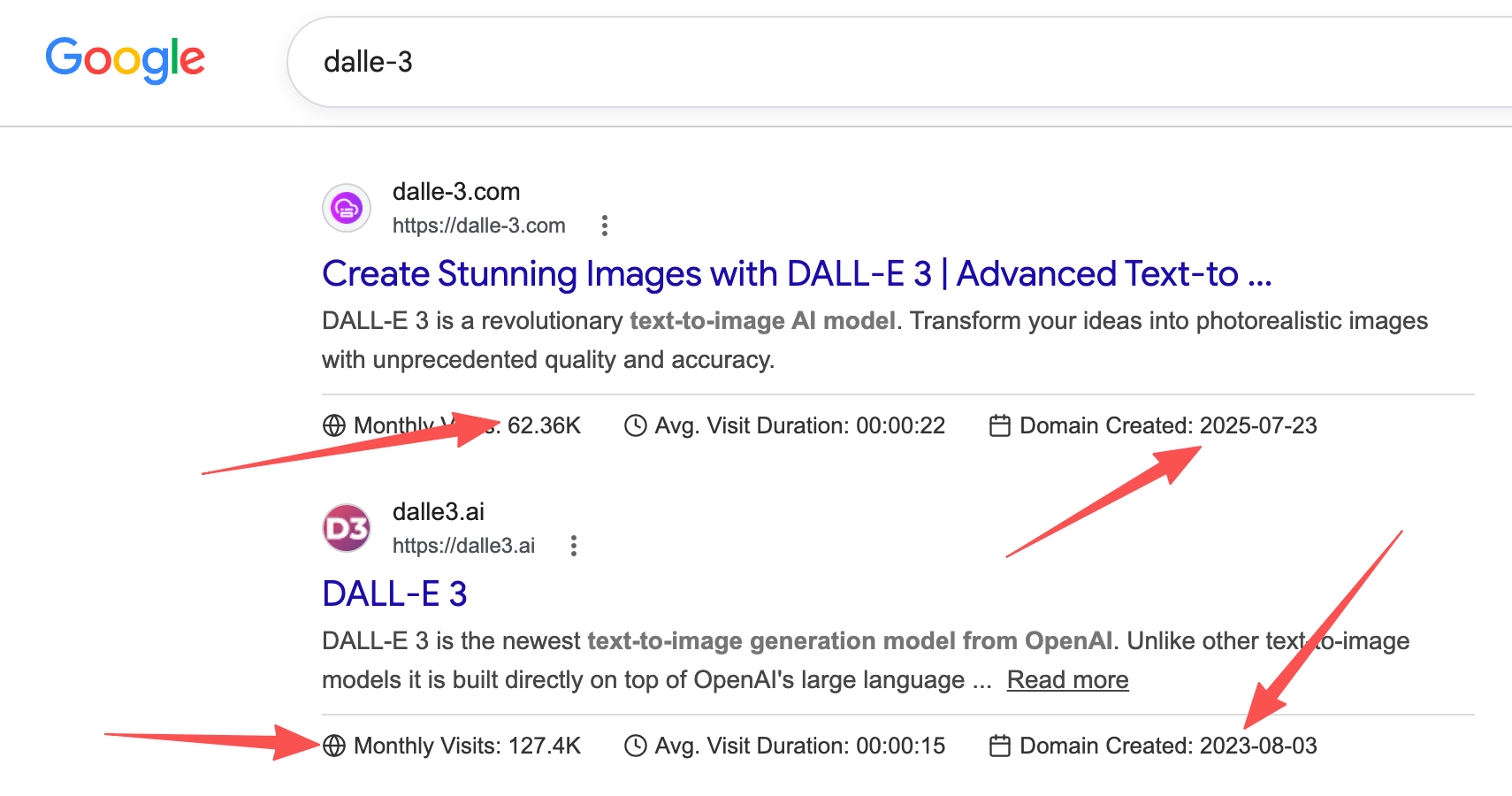This screenshot has width=1512, height=796.
Task: Click the https://dalle3.ai URL text
Action: pyautogui.click(x=464, y=546)
